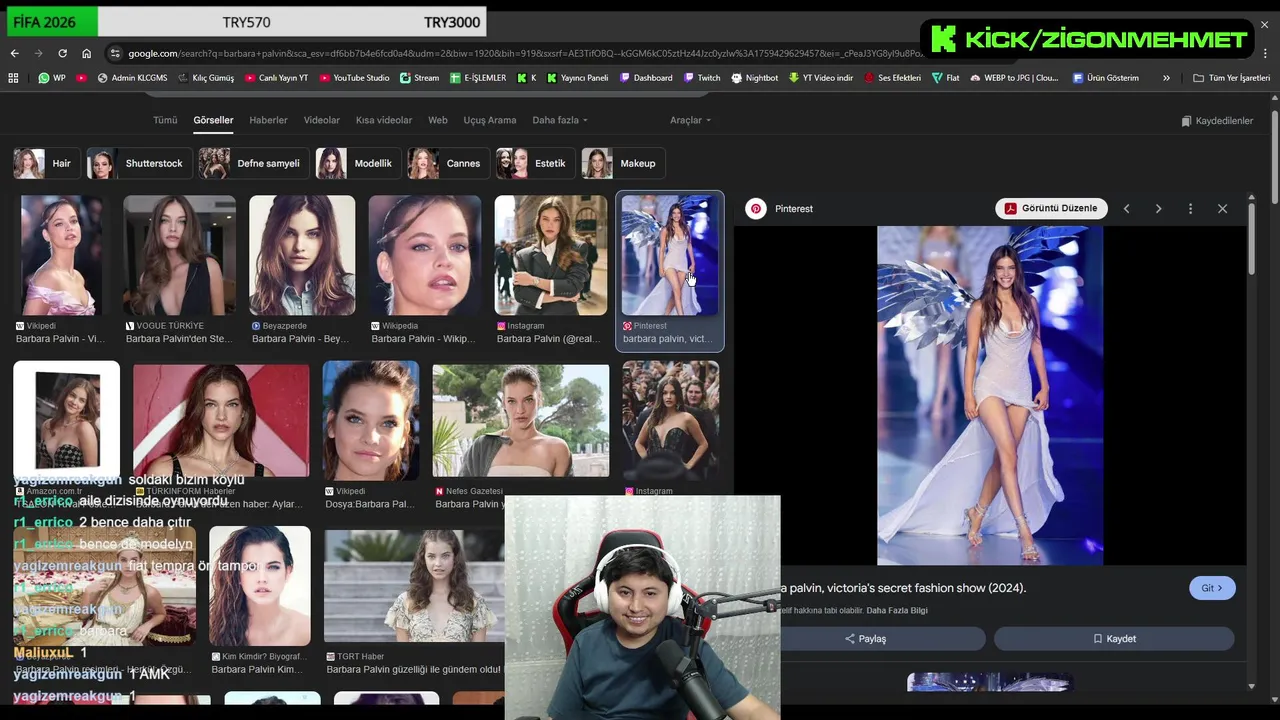The image size is (1280, 720).
Task: Open the Flat bookmark
Action: [x=946, y=78]
